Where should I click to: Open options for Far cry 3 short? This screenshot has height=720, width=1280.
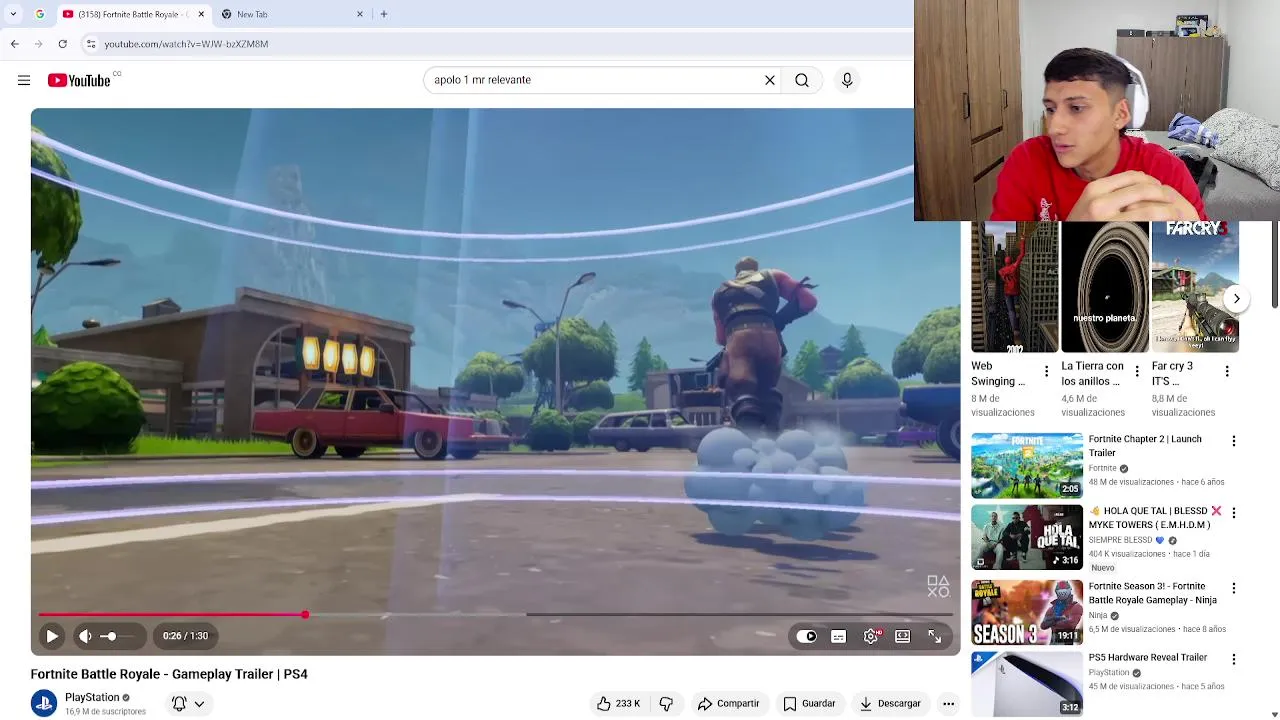click(1227, 372)
